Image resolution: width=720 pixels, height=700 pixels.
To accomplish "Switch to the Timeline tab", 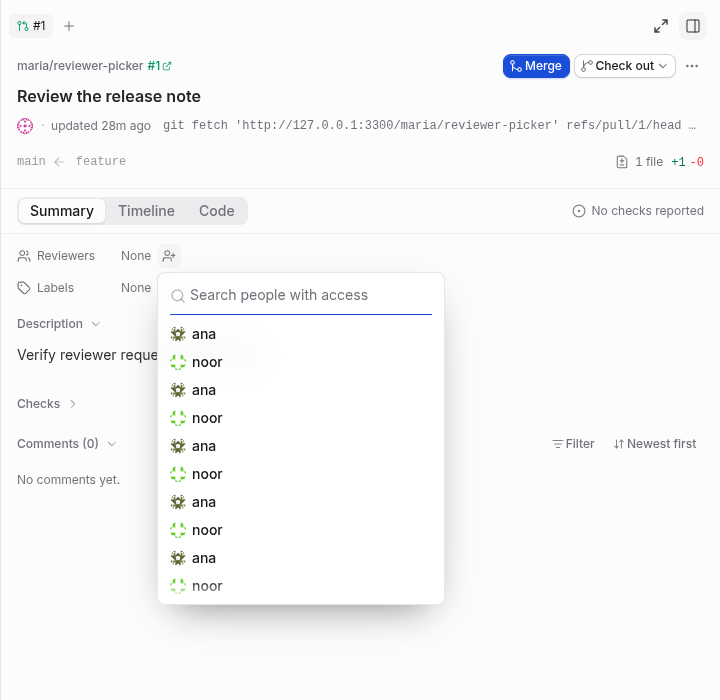I will 146,211.
